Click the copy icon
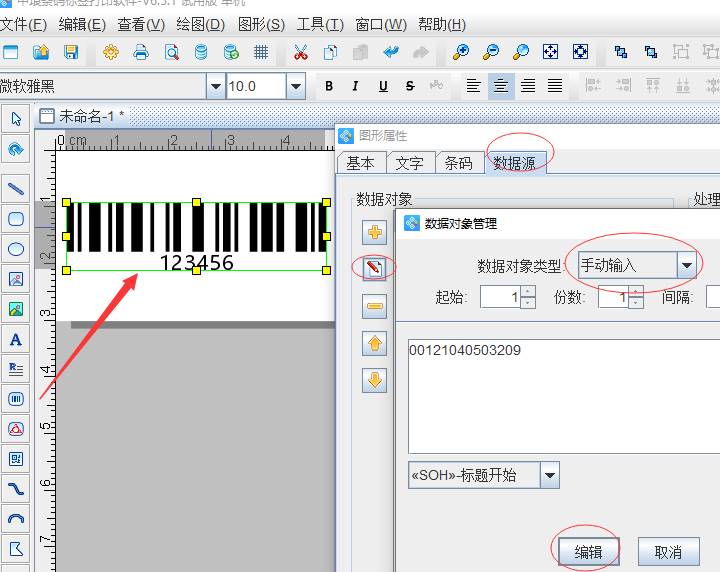Image resolution: width=720 pixels, height=572 pixels. pyautogui.click(x=331, y=52)
